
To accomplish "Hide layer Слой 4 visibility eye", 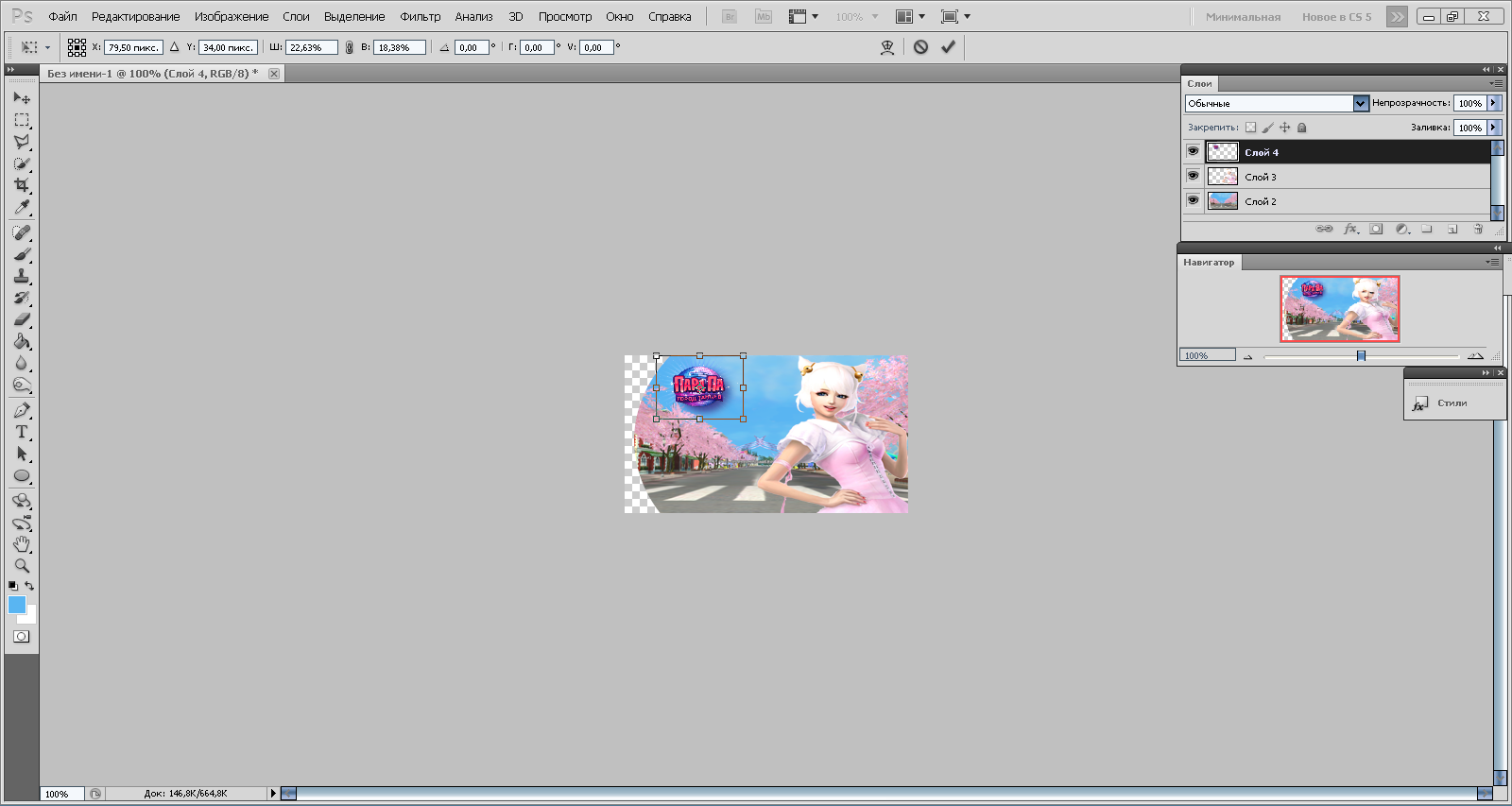I will 1193,151.
